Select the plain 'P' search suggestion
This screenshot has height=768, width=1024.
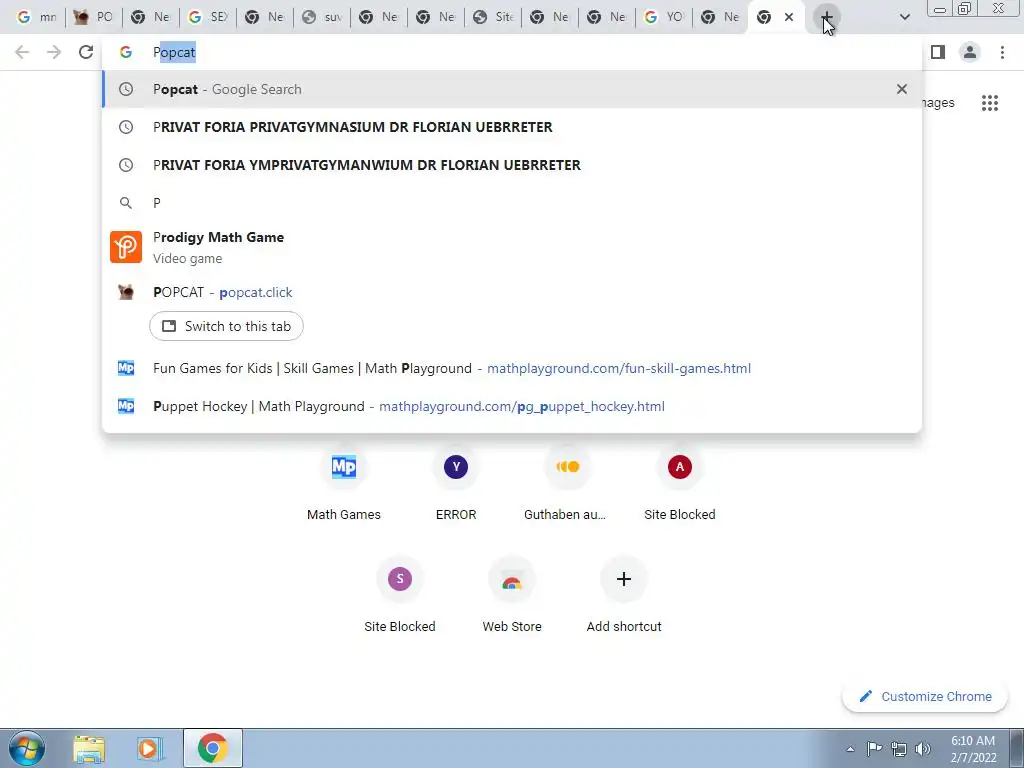pyautogui.click(x=512, y=203)
